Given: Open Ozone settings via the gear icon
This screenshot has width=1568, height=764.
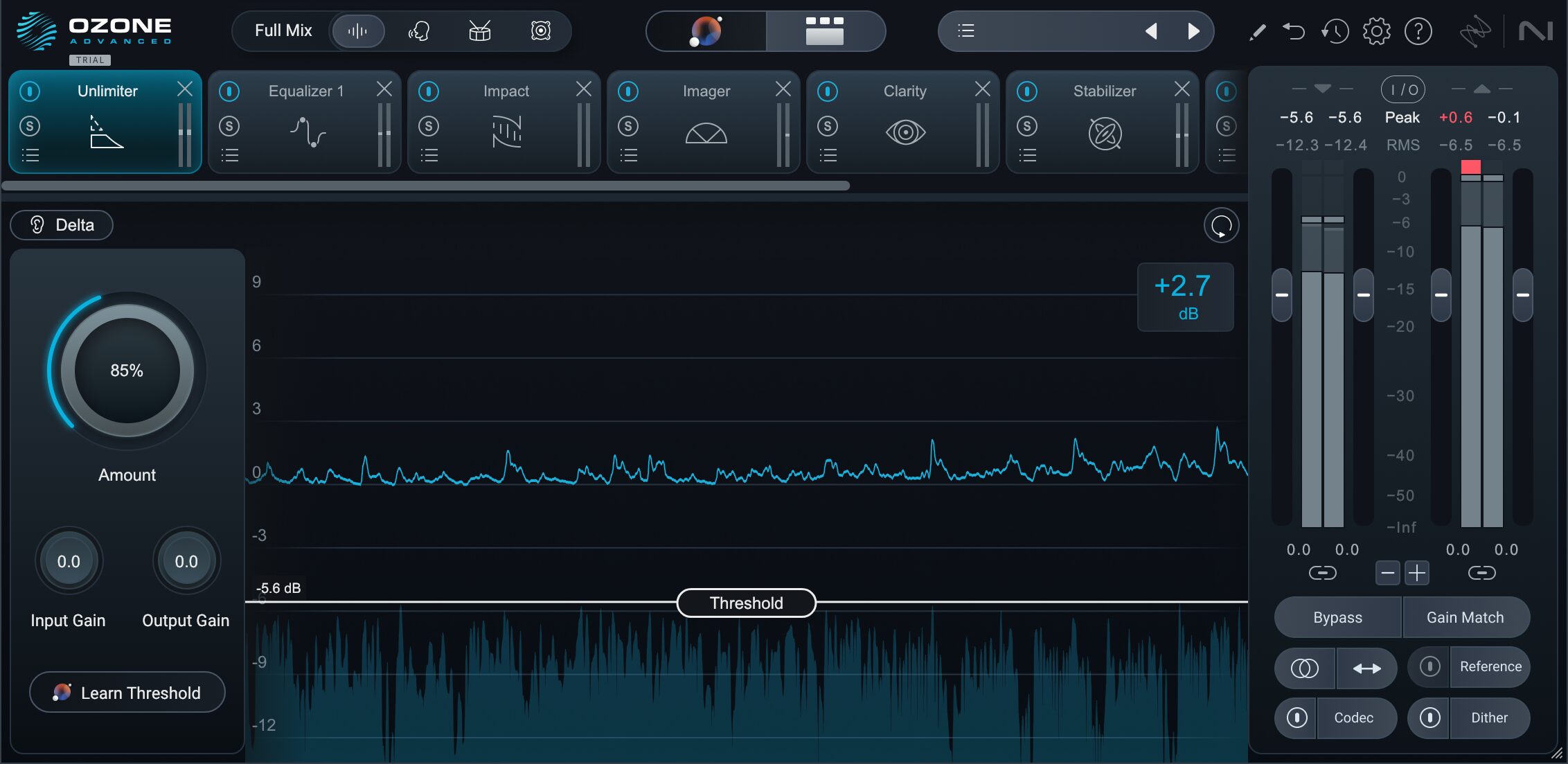Looking at the screenshot, I should tap(1377, 31).
